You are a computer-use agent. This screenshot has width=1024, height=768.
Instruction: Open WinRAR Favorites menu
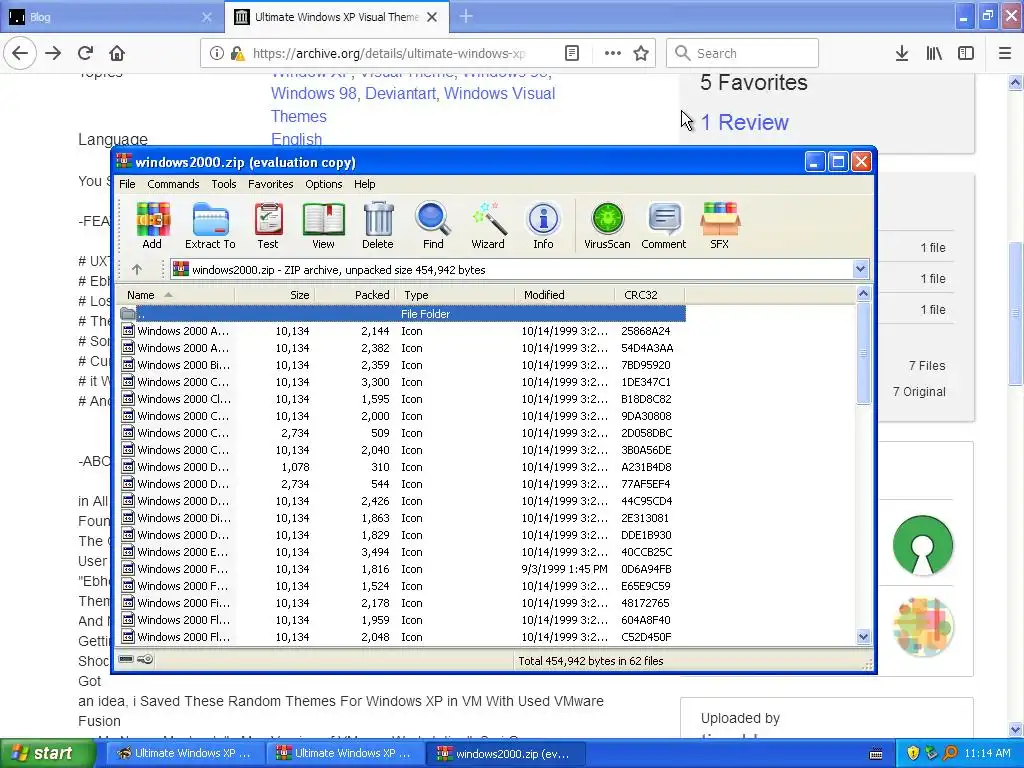pyautogui.click(x=270, y=184)
